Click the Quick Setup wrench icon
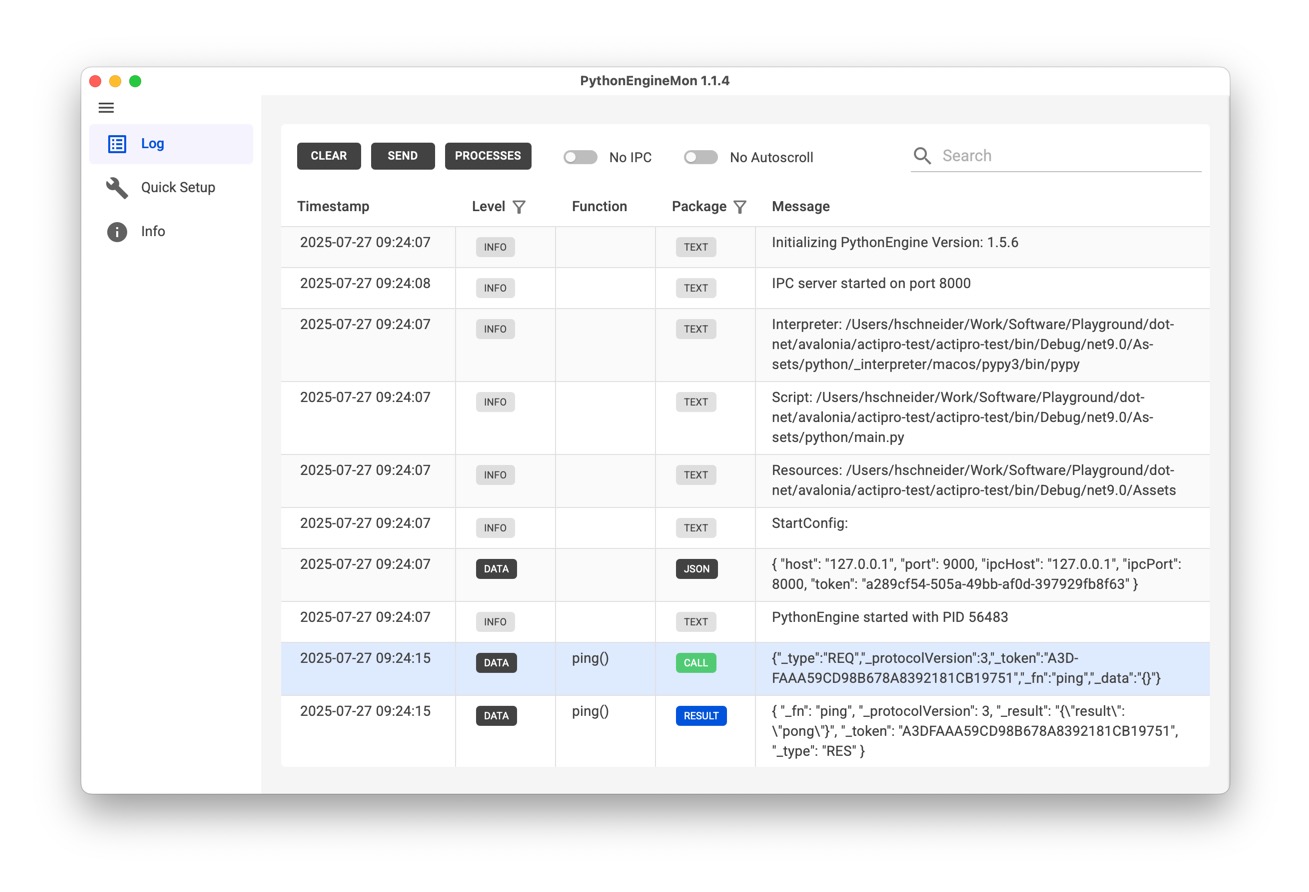Screen dimensions: 1309x892 coord(117,188)
